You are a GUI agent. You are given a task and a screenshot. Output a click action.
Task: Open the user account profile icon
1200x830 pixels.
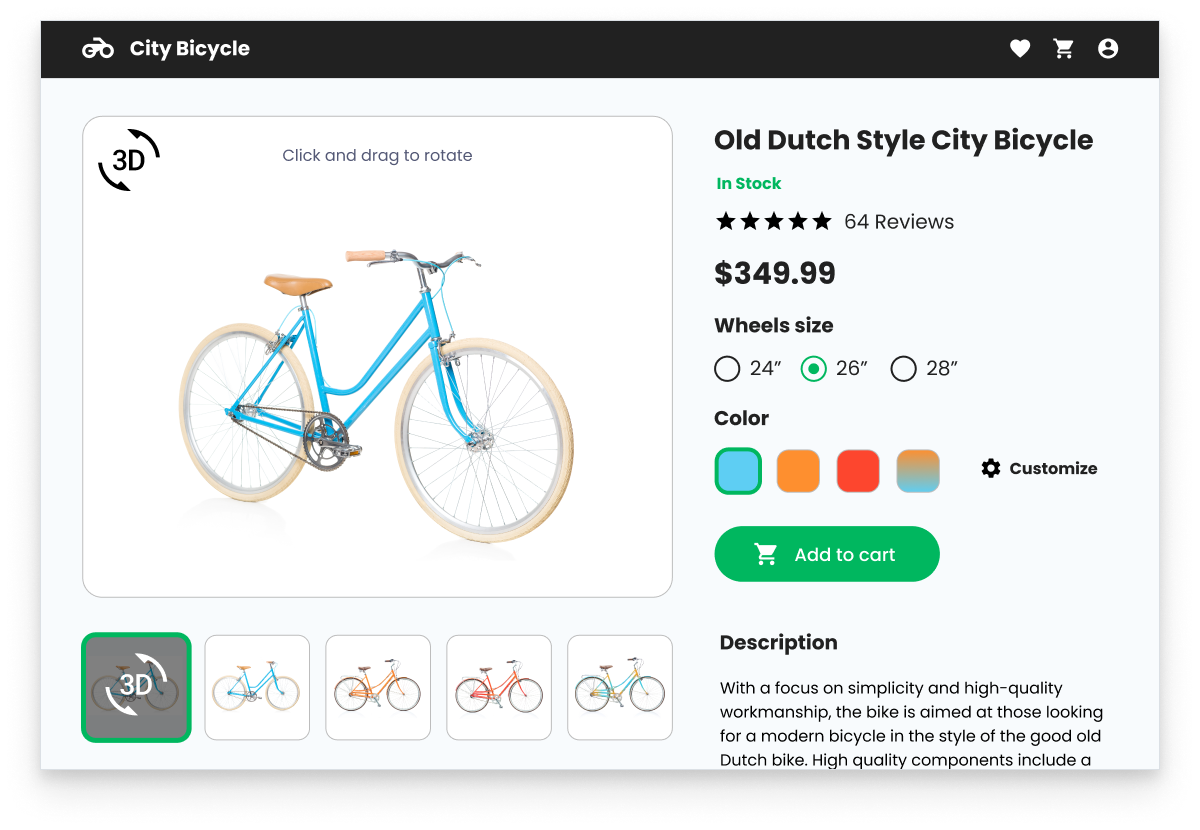point(1107,48)
